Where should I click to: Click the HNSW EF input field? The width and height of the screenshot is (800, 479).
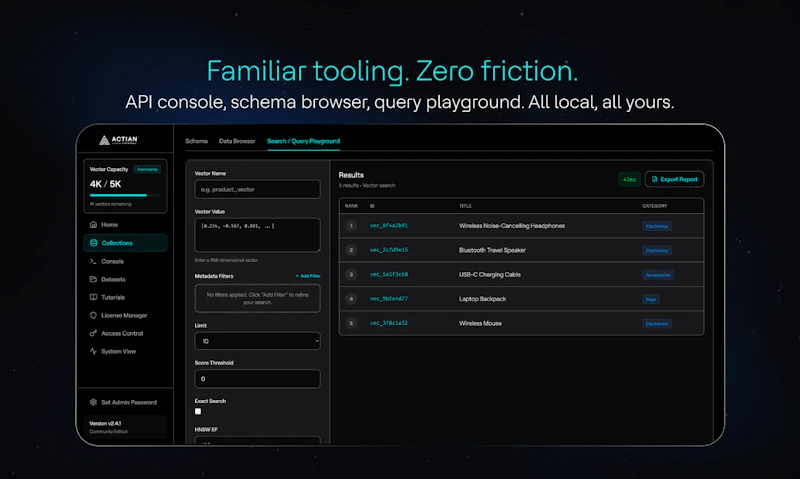[x=258, y=440]
